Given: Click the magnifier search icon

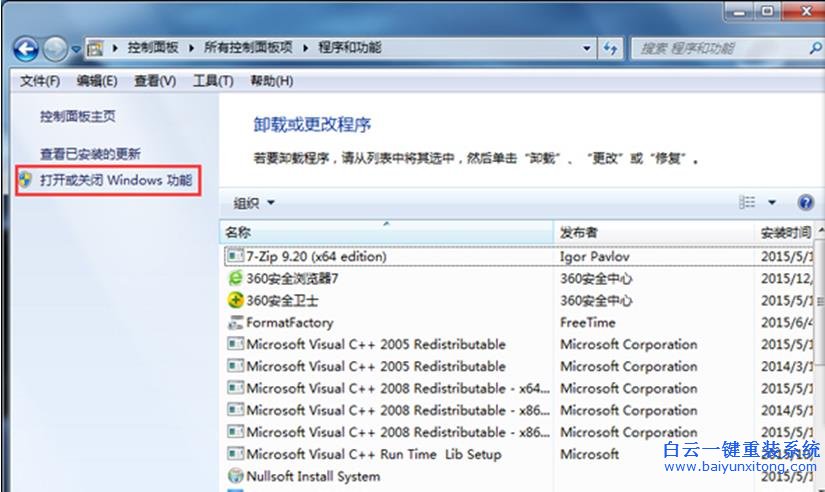Looking at the screenshot, I should tap(815, 48).
